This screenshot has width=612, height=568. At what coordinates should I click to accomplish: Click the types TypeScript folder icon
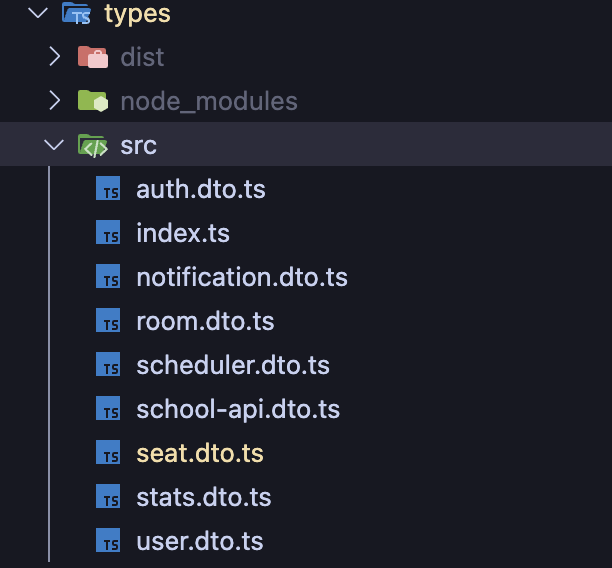[76, 14]
